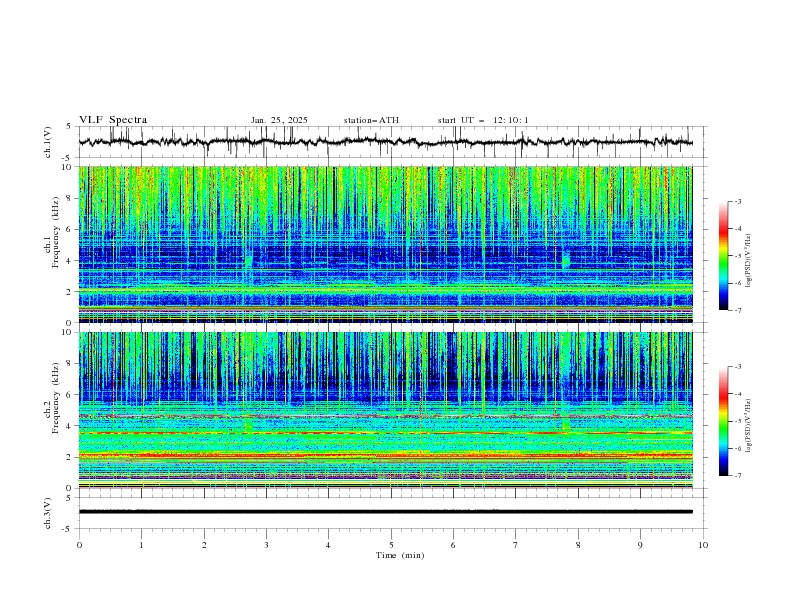Click the "-3" tick on ch.1 color bar

(x=737, y=201)
